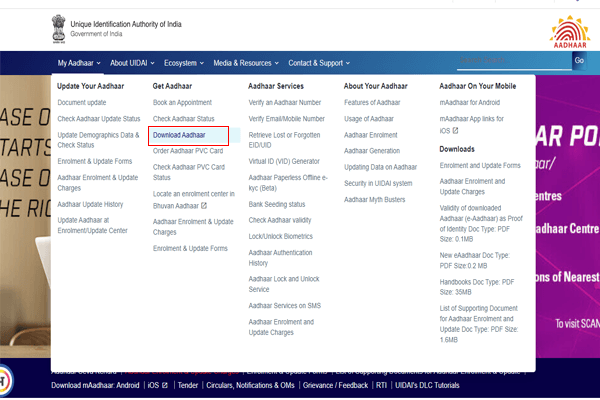
Task: Open Update Aadhaar at Enrolment/Update Center
Action: (92, 225)
